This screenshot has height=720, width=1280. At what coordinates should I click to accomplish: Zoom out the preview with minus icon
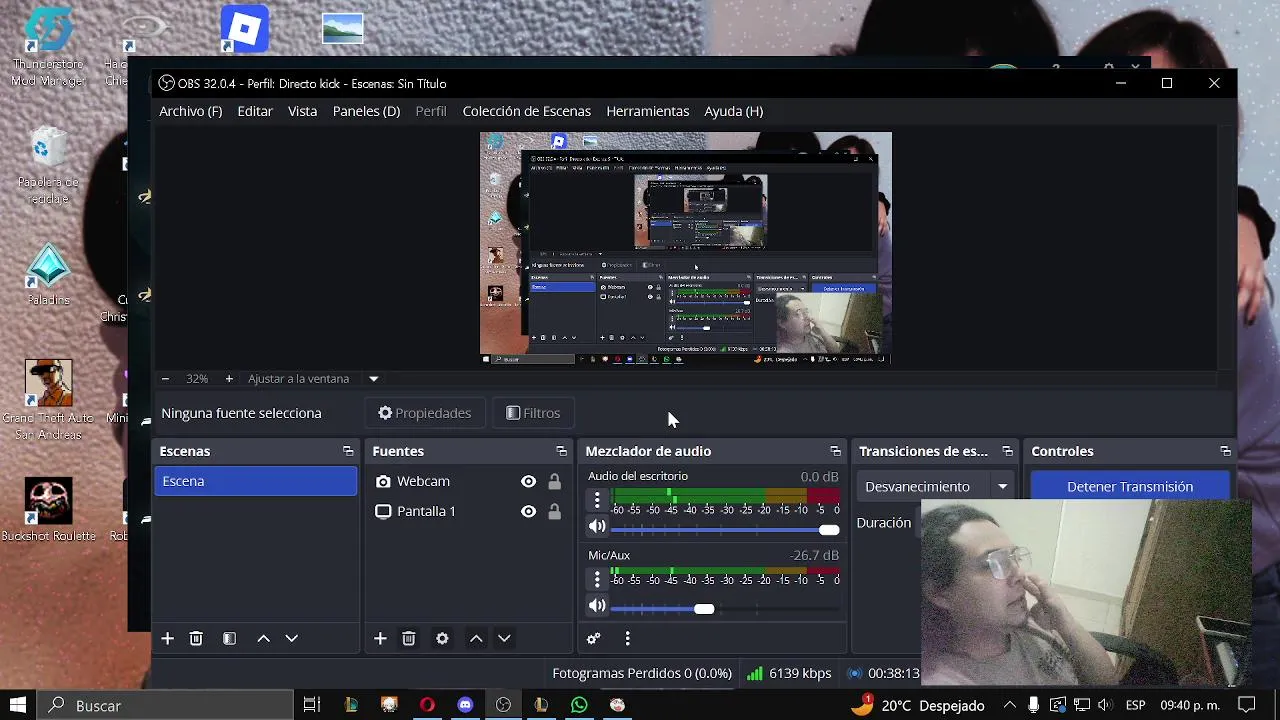(165, 379)
